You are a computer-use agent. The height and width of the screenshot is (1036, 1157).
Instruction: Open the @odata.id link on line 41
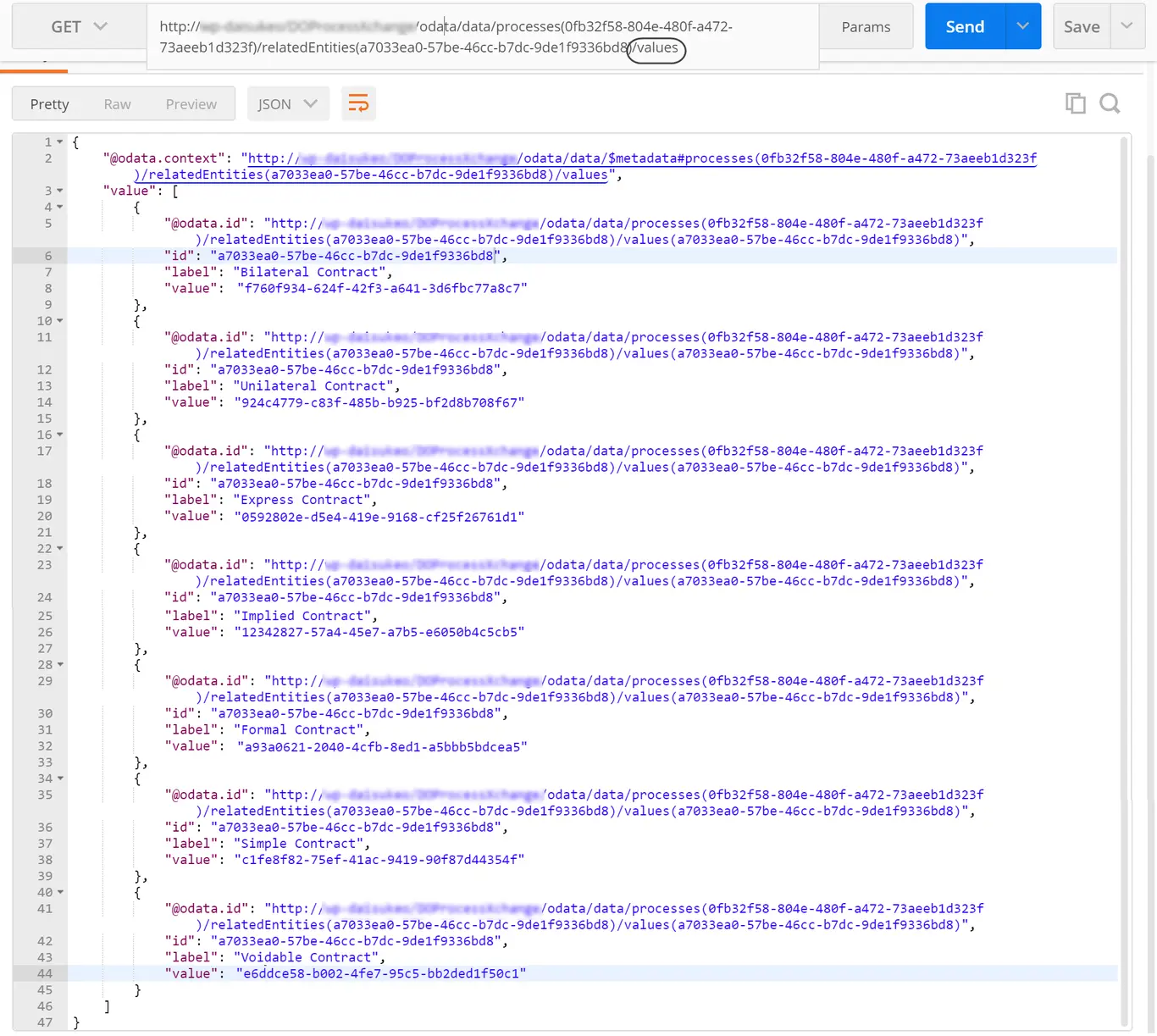589,917
